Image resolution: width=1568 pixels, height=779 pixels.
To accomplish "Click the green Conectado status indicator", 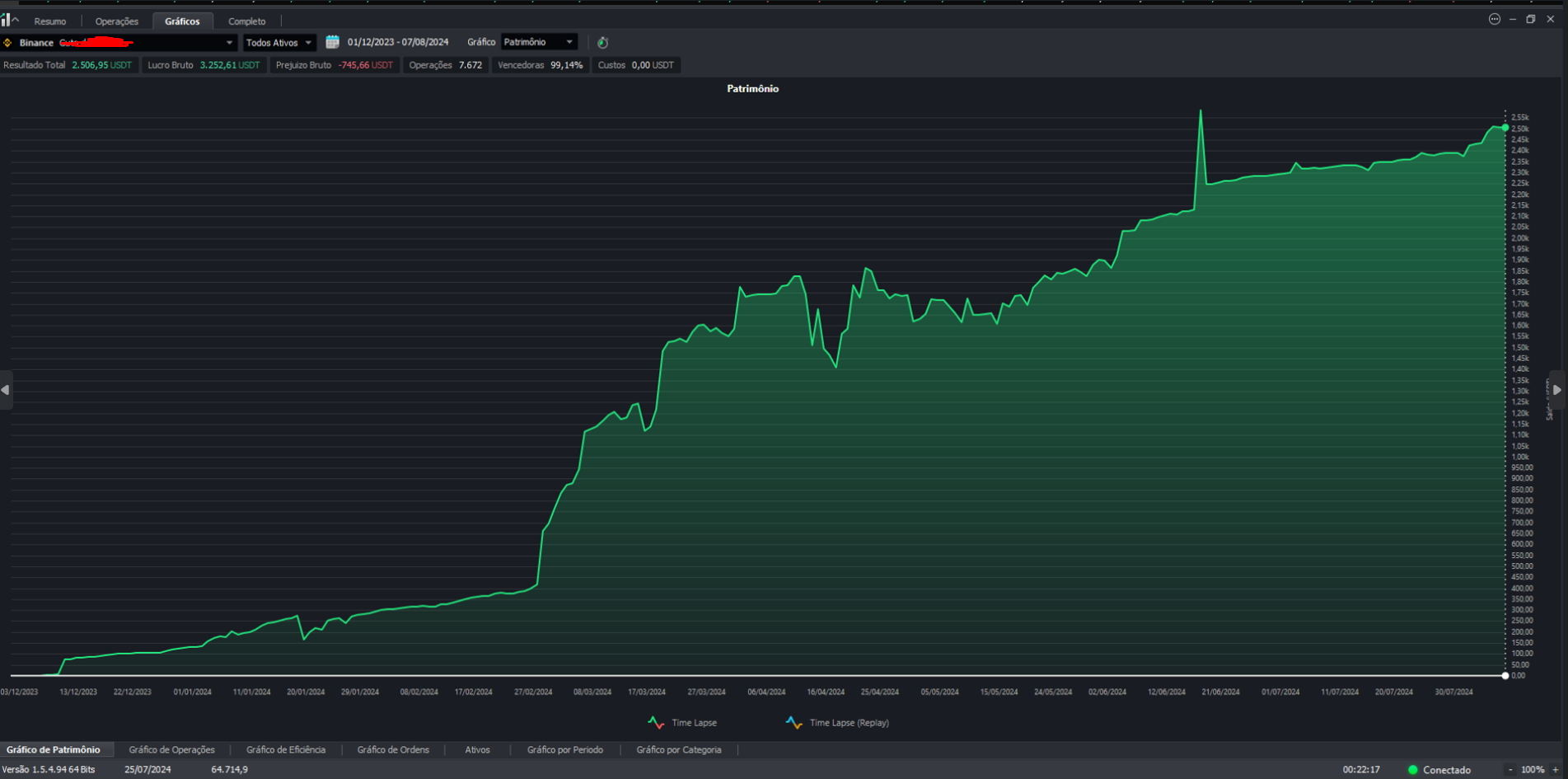I will click(1413, 770).
